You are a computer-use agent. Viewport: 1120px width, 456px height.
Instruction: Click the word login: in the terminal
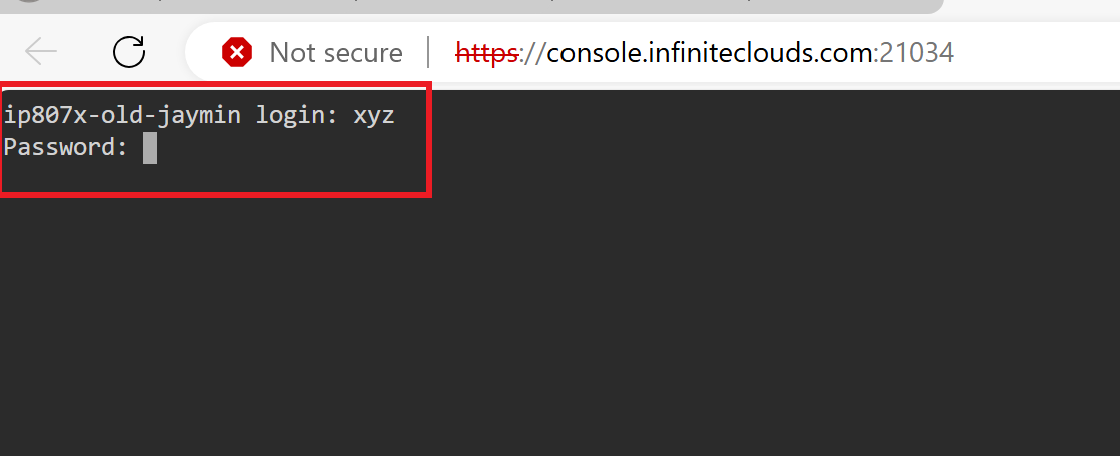tap(297, 116)
